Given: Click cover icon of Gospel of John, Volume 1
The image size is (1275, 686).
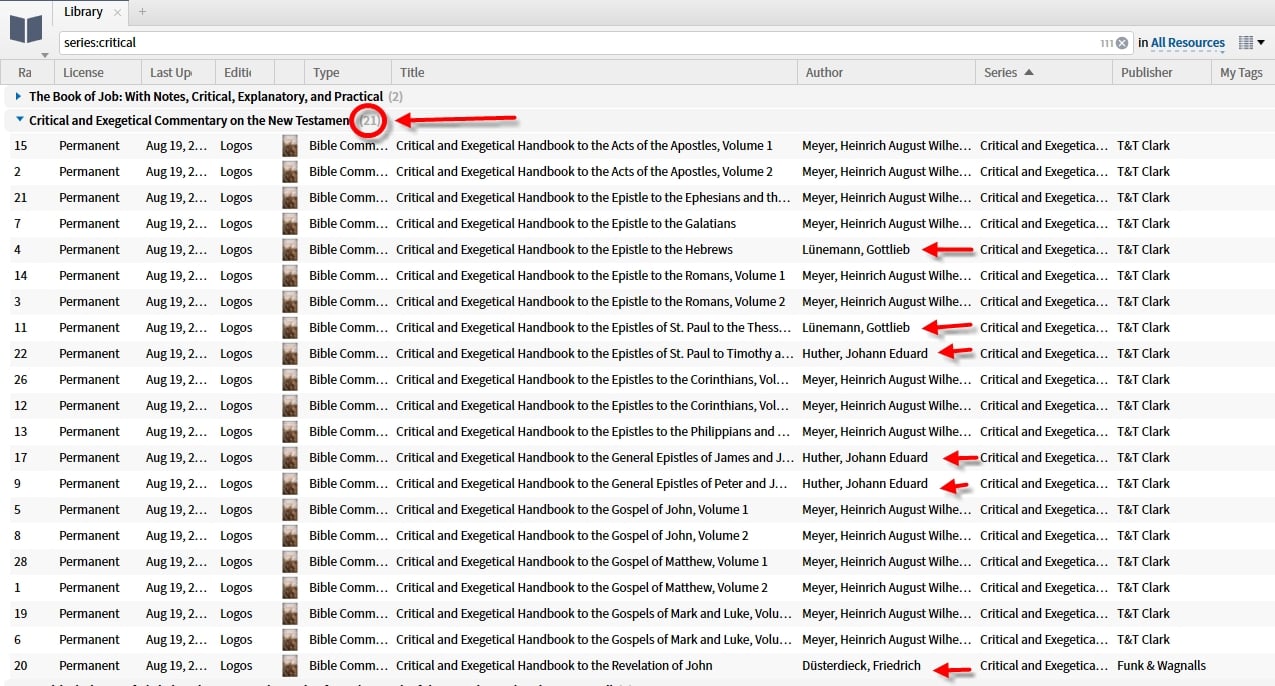Looking at the screenshot, I should tap(290, 509).
